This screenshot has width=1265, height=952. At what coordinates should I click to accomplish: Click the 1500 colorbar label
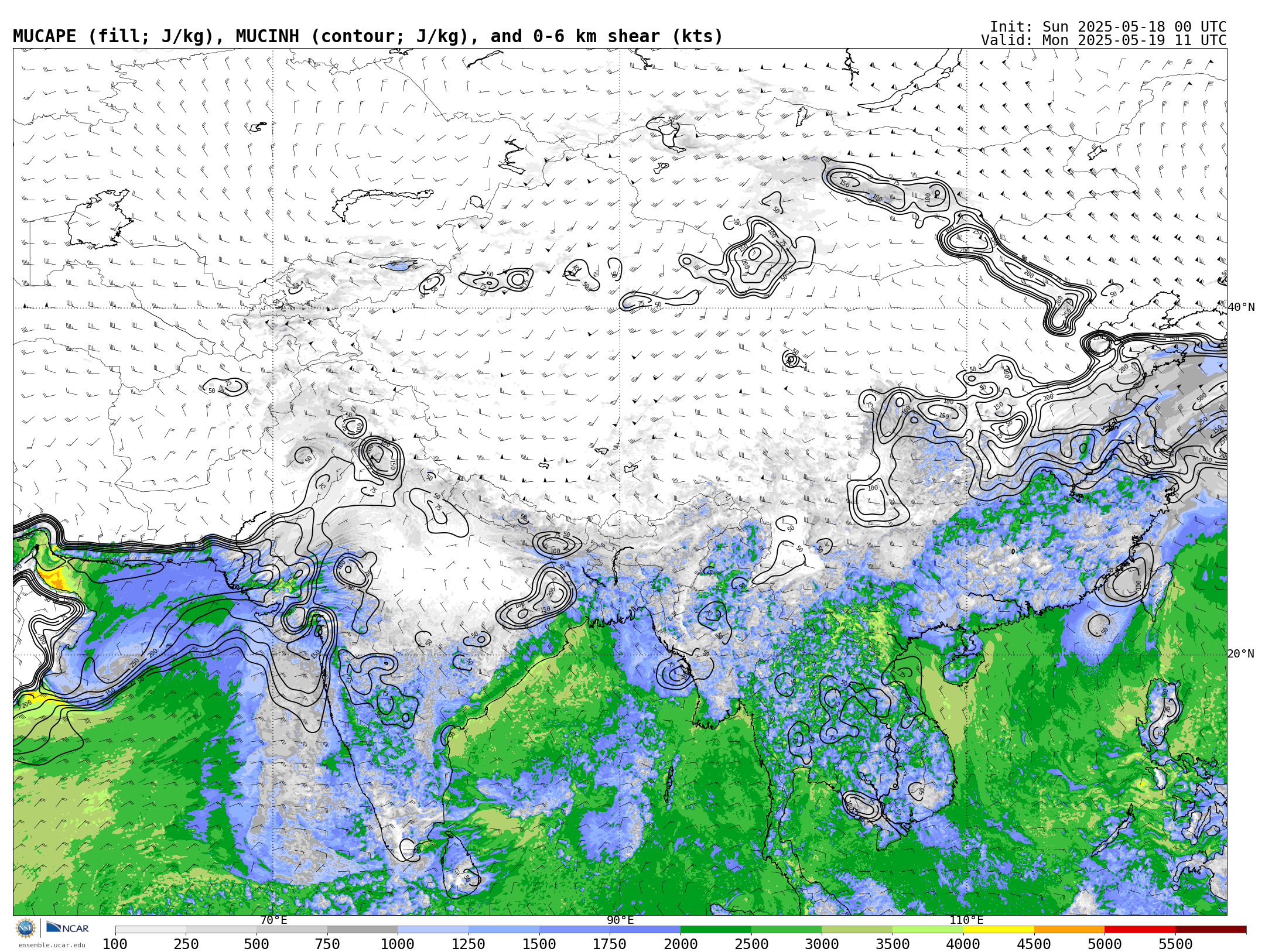[539, 944]
